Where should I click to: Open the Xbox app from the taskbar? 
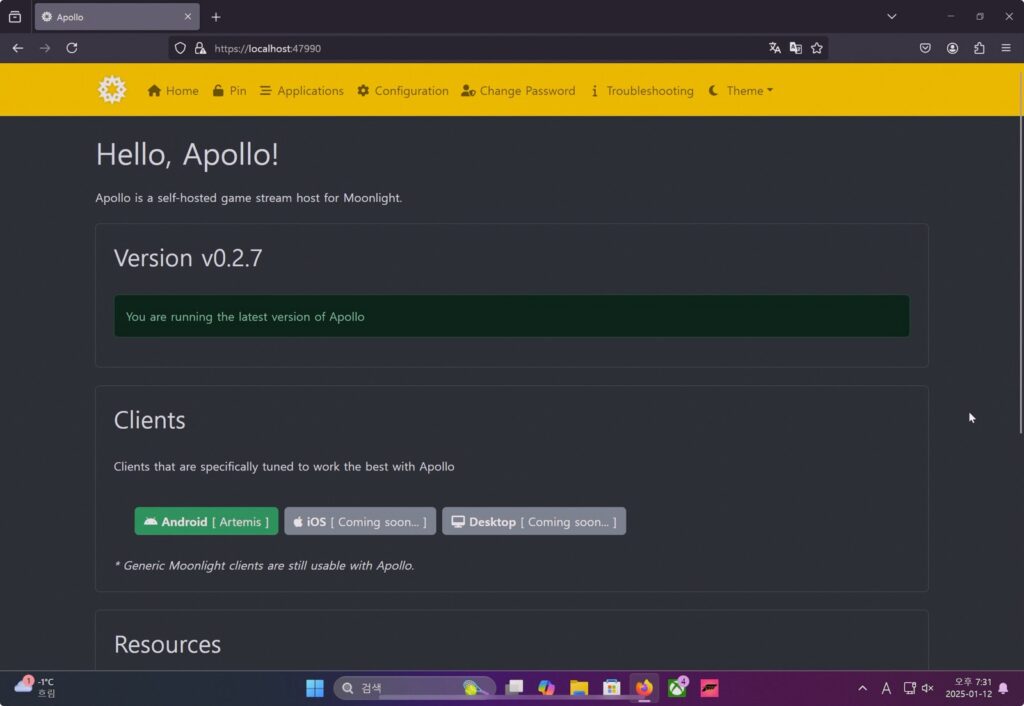(677, 688)
